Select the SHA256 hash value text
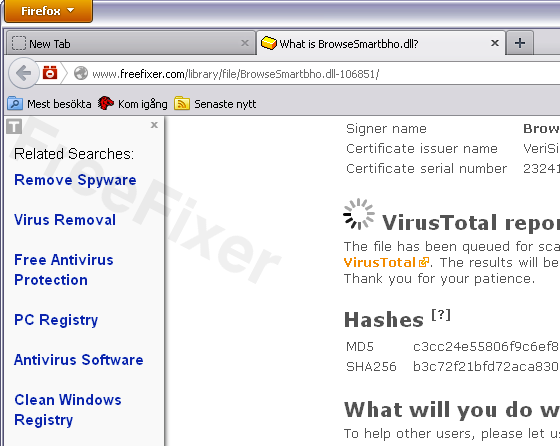This screenshot has width=560, height=446. pyautogui.click(x=486, y=367)
